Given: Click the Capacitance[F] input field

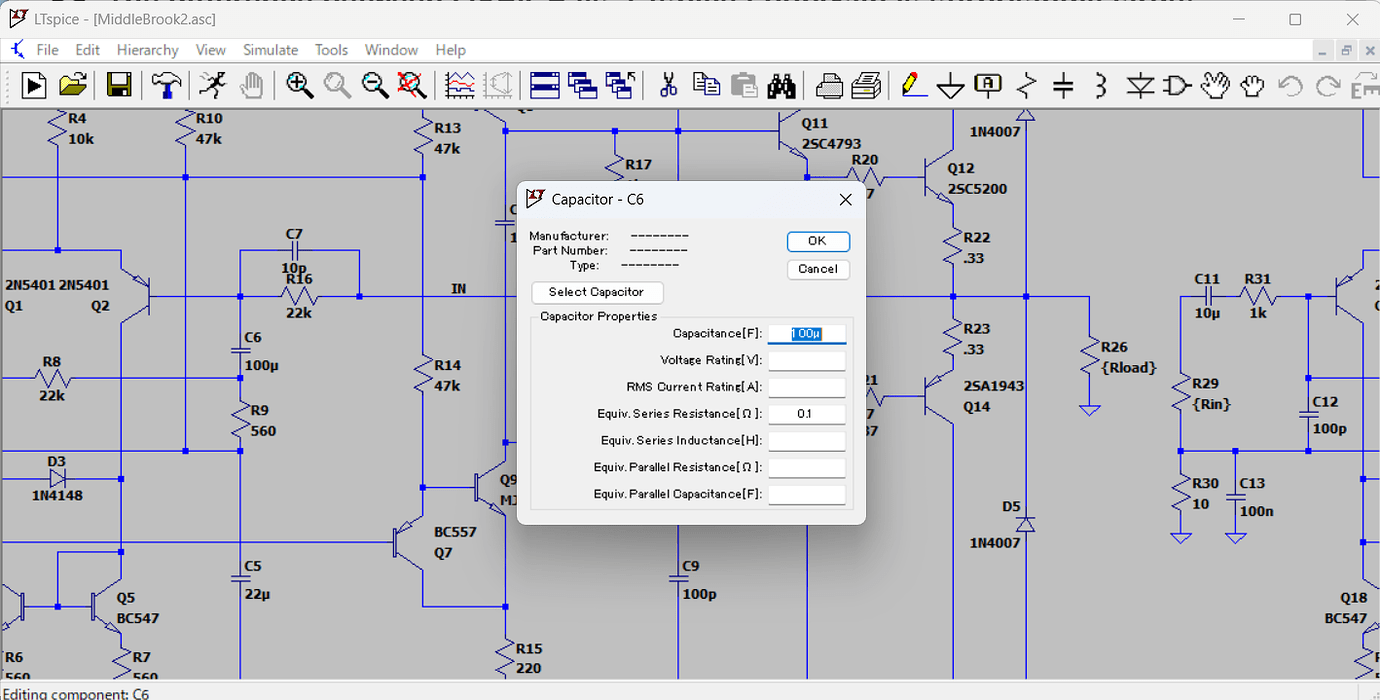Looking at the screenshot, I should 807,334.
